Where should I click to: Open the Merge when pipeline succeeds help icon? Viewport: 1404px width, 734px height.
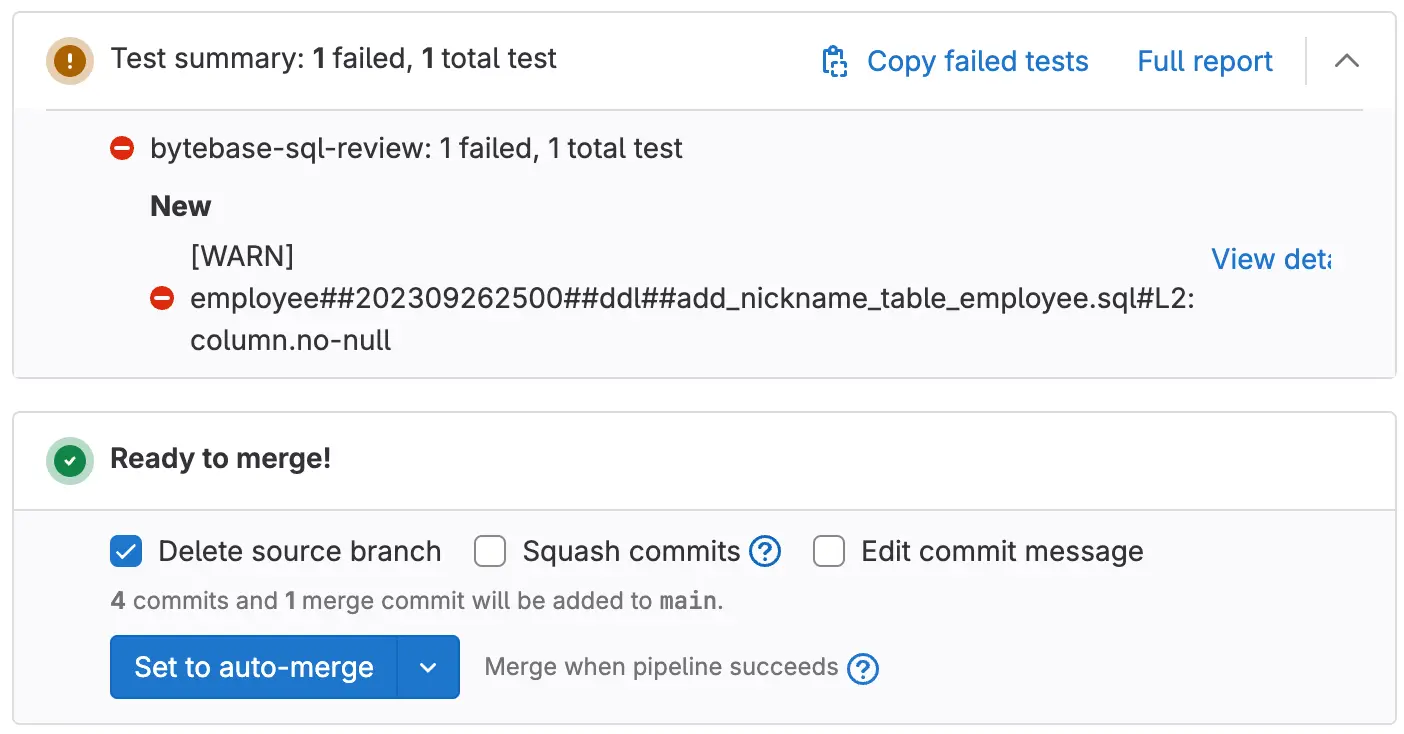(862, 668)
